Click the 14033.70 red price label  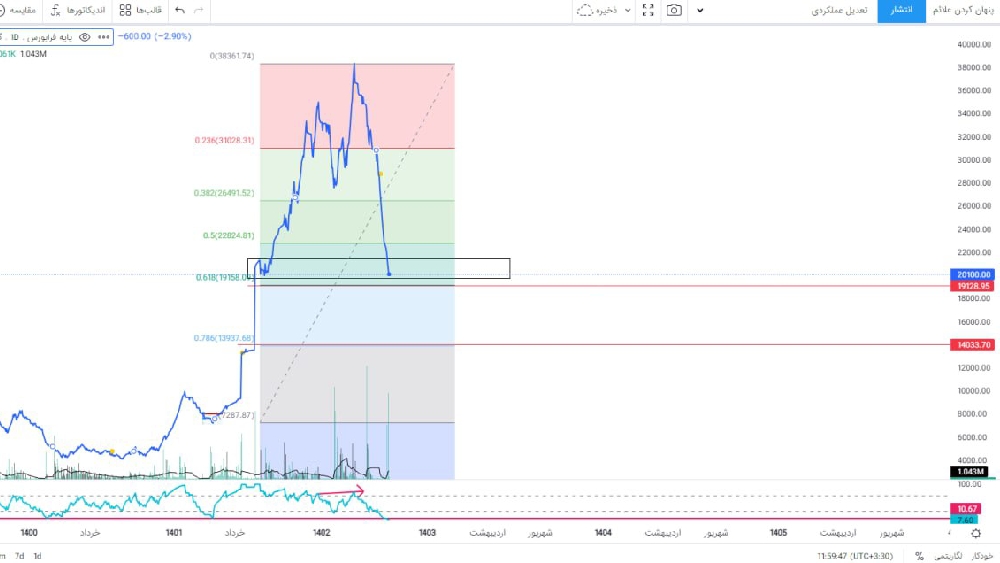tap(973, 345)
